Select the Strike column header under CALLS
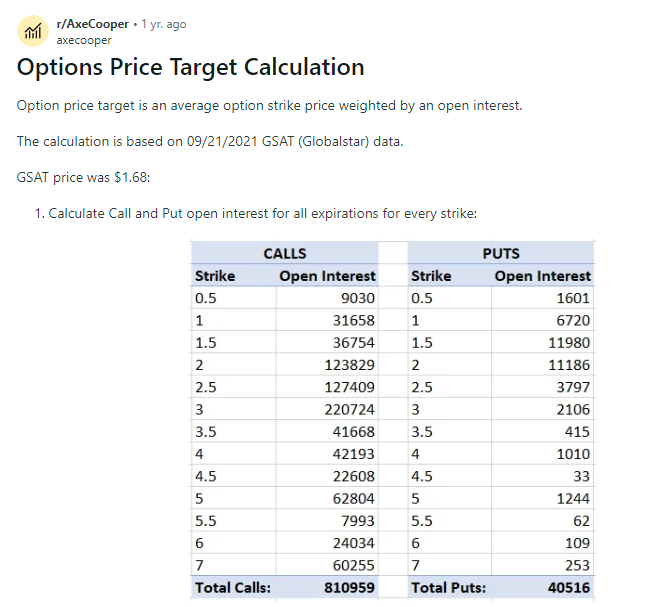This screenshot has width=656, height=607. click(215, 276)
